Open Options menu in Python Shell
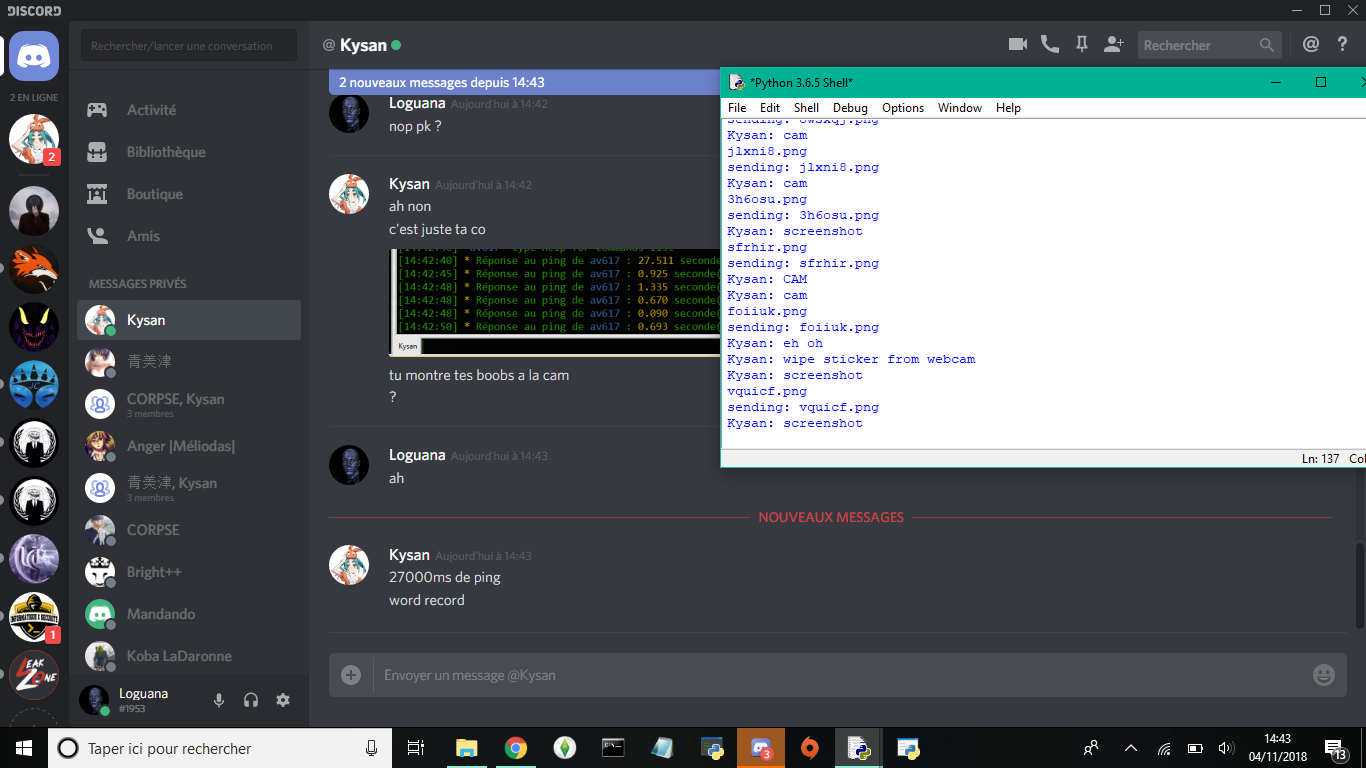Screen dimensions: 1366x768 click(x=903, y=108)
